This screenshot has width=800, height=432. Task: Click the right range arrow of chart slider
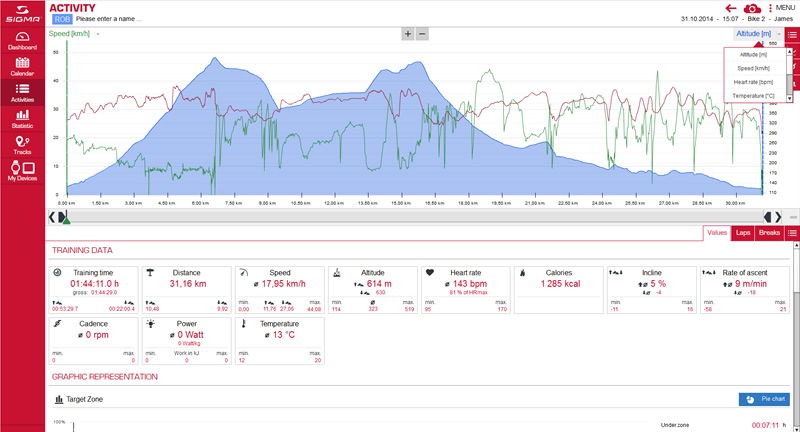pos(778,217)
